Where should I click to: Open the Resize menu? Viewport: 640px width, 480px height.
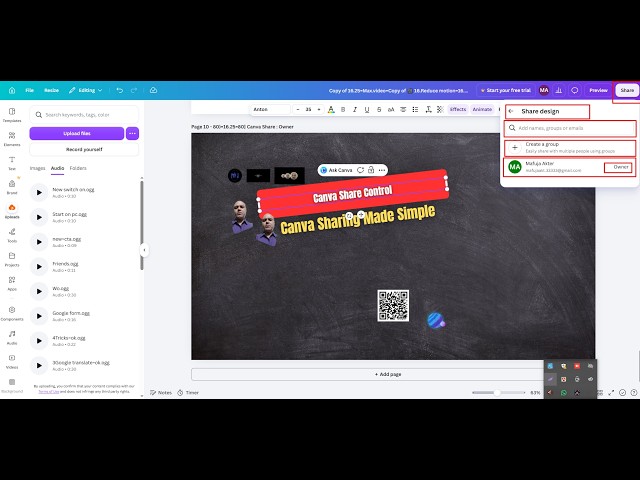(x=51, y=90)
